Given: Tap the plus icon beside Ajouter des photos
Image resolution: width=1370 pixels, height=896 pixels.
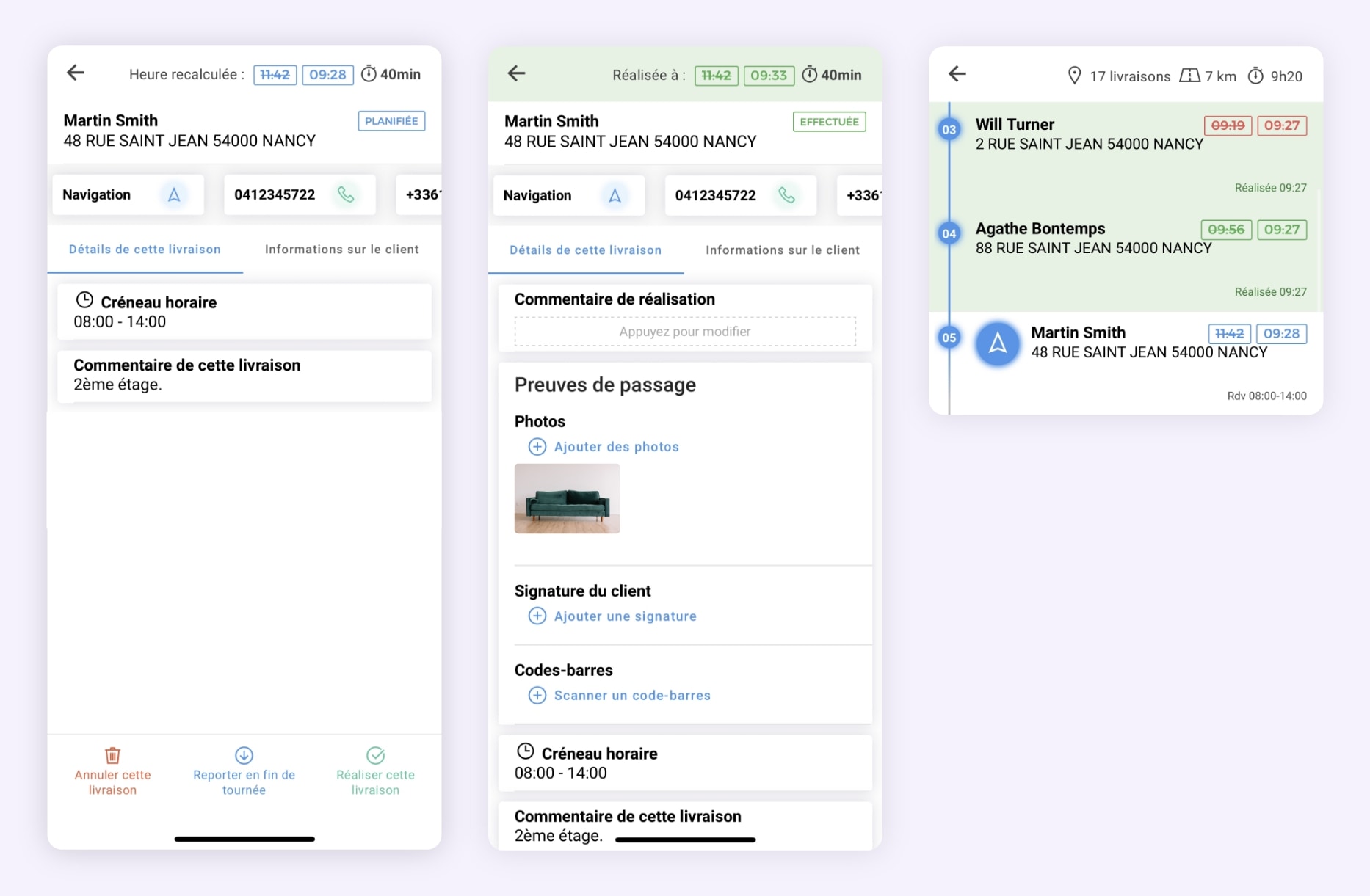Looking at the screenshot, I should [537, 446].
